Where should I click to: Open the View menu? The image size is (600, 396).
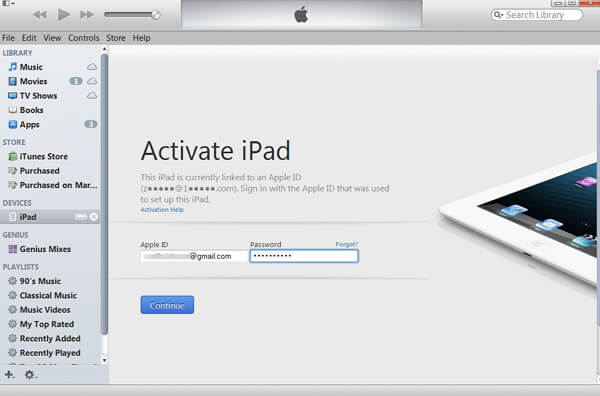point(52,38)
